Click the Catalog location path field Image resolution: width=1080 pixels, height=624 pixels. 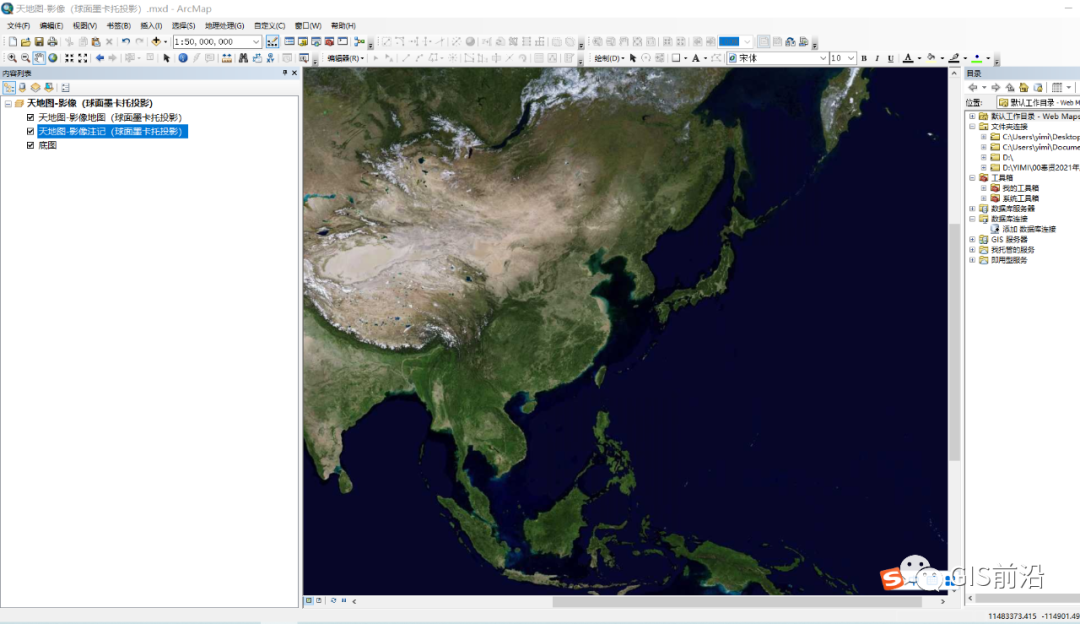pyautogui.click(x=1038, y=103)
